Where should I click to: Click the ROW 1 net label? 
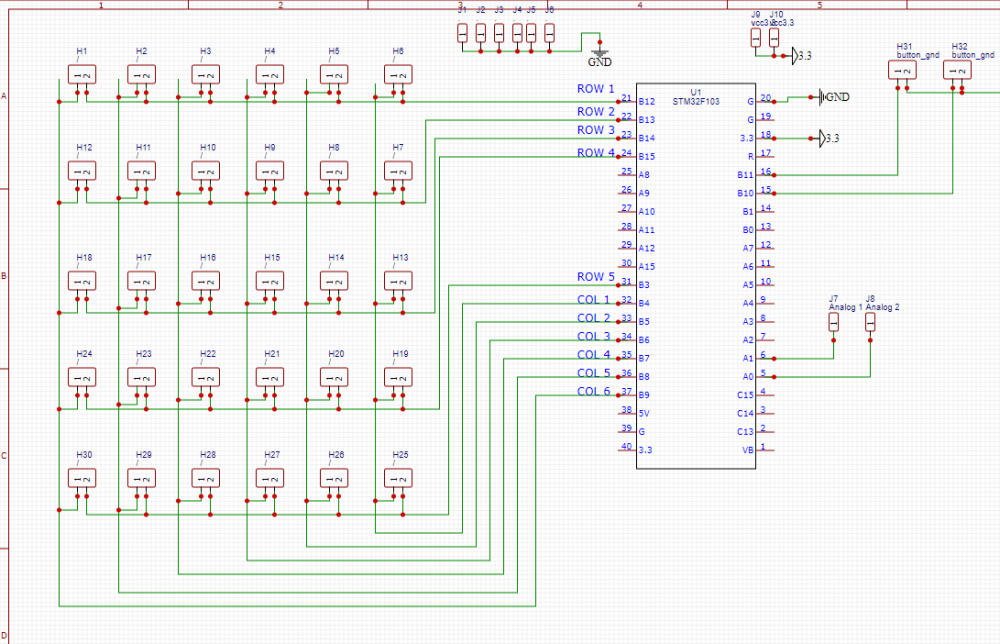click(596, 89)
